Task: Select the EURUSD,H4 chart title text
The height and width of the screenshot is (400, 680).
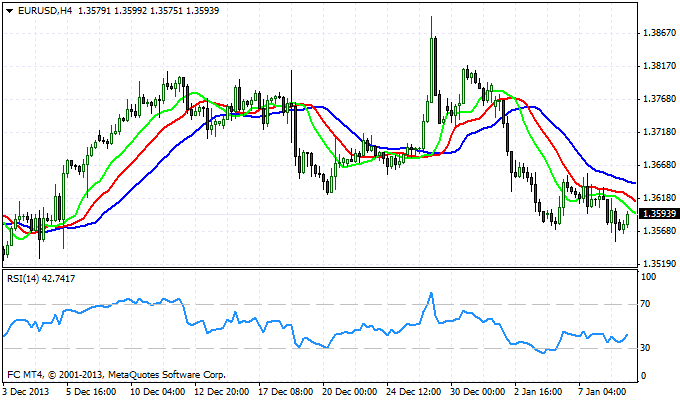Action: pos(45,10)
